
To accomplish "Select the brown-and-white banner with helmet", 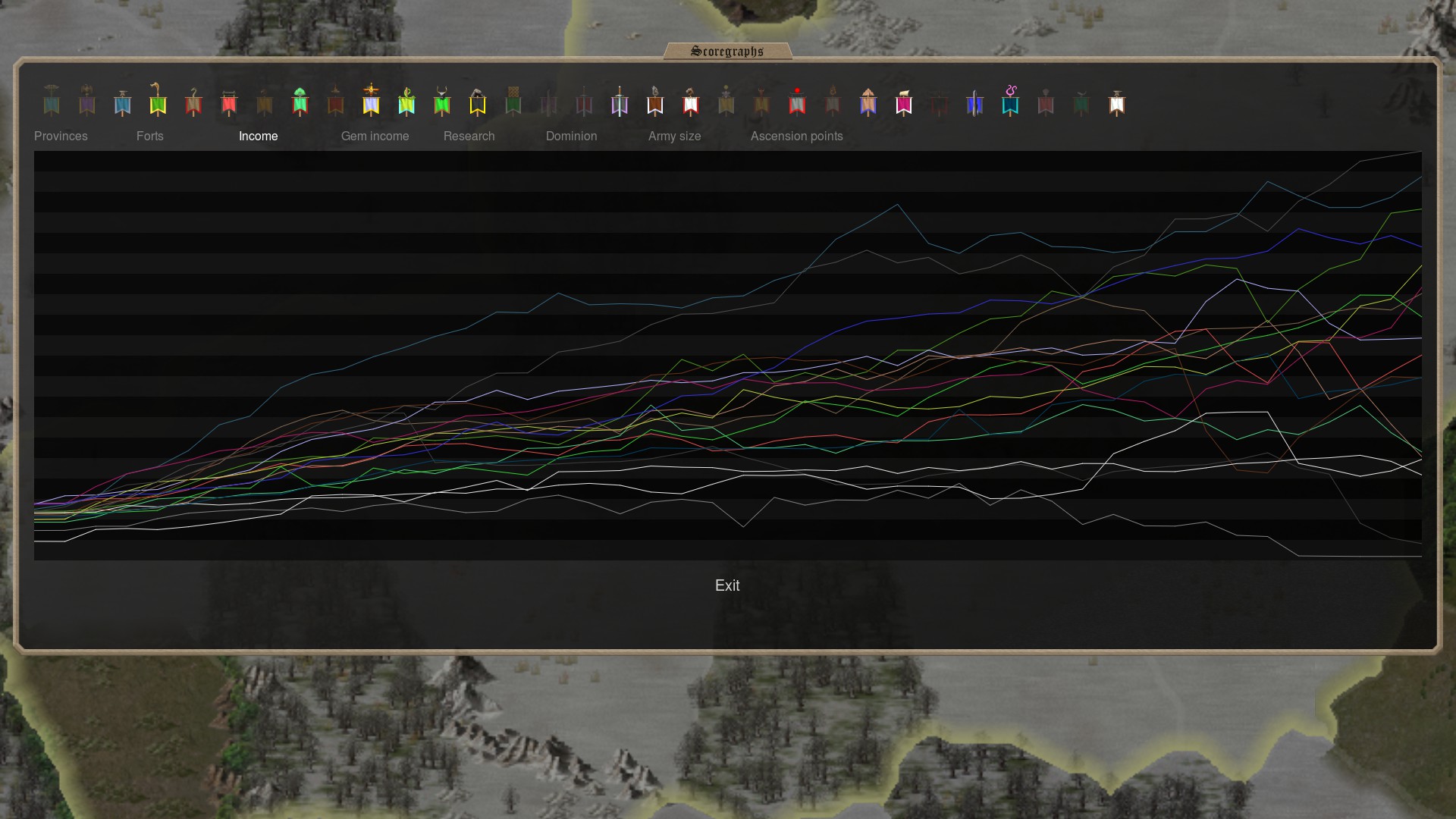I will pos(655,101).
